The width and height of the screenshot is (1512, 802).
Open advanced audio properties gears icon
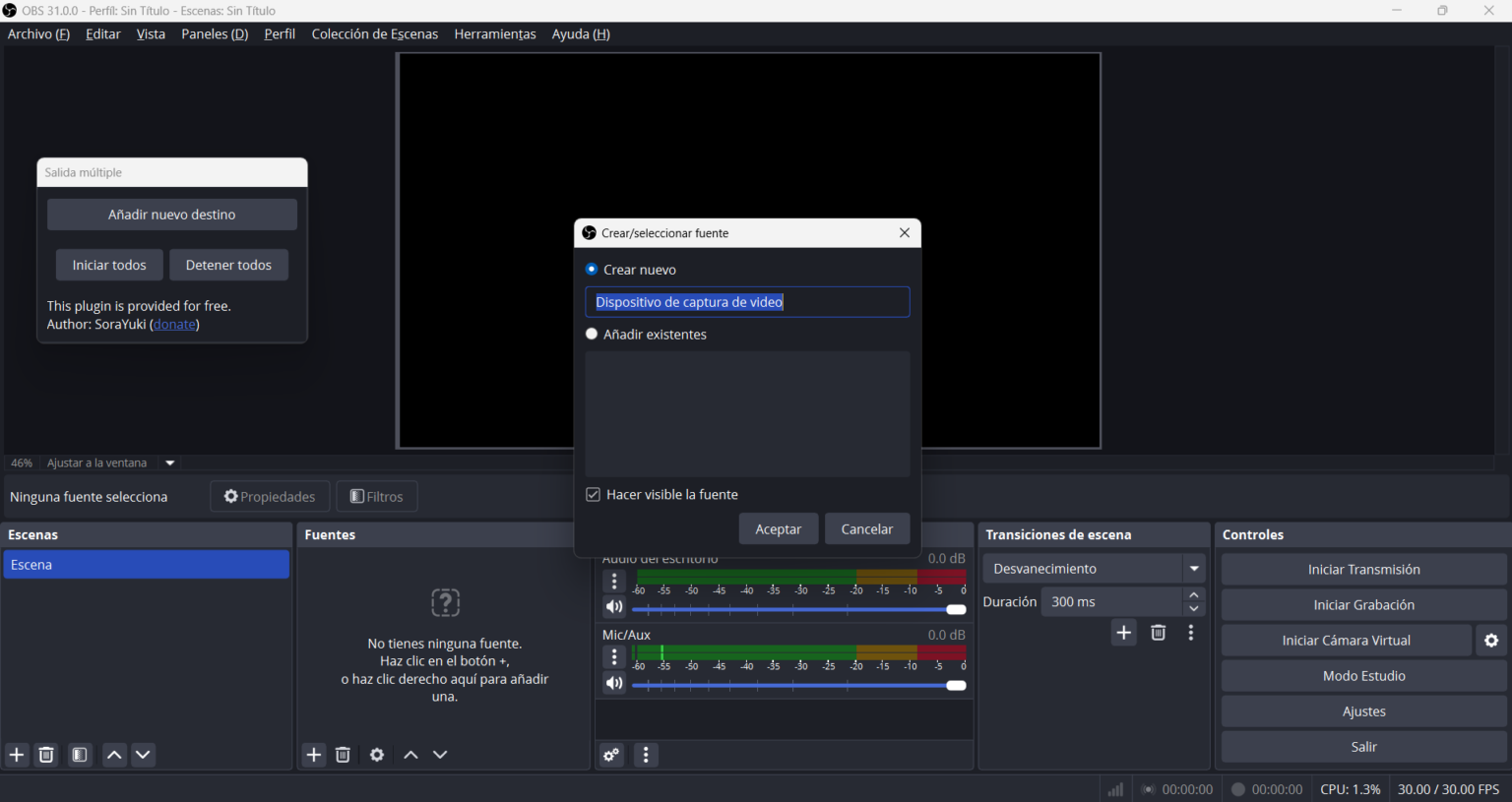pyautogui.click(x=611, y=755)
